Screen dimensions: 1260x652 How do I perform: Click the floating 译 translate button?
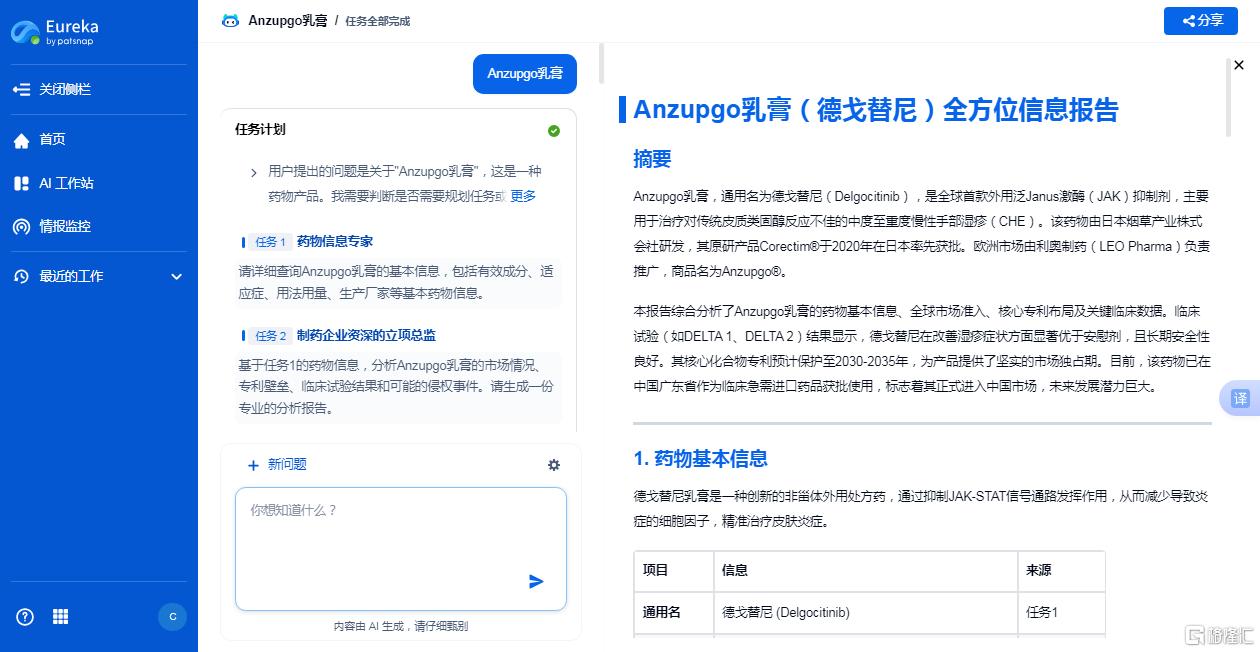coord(1239,399)
